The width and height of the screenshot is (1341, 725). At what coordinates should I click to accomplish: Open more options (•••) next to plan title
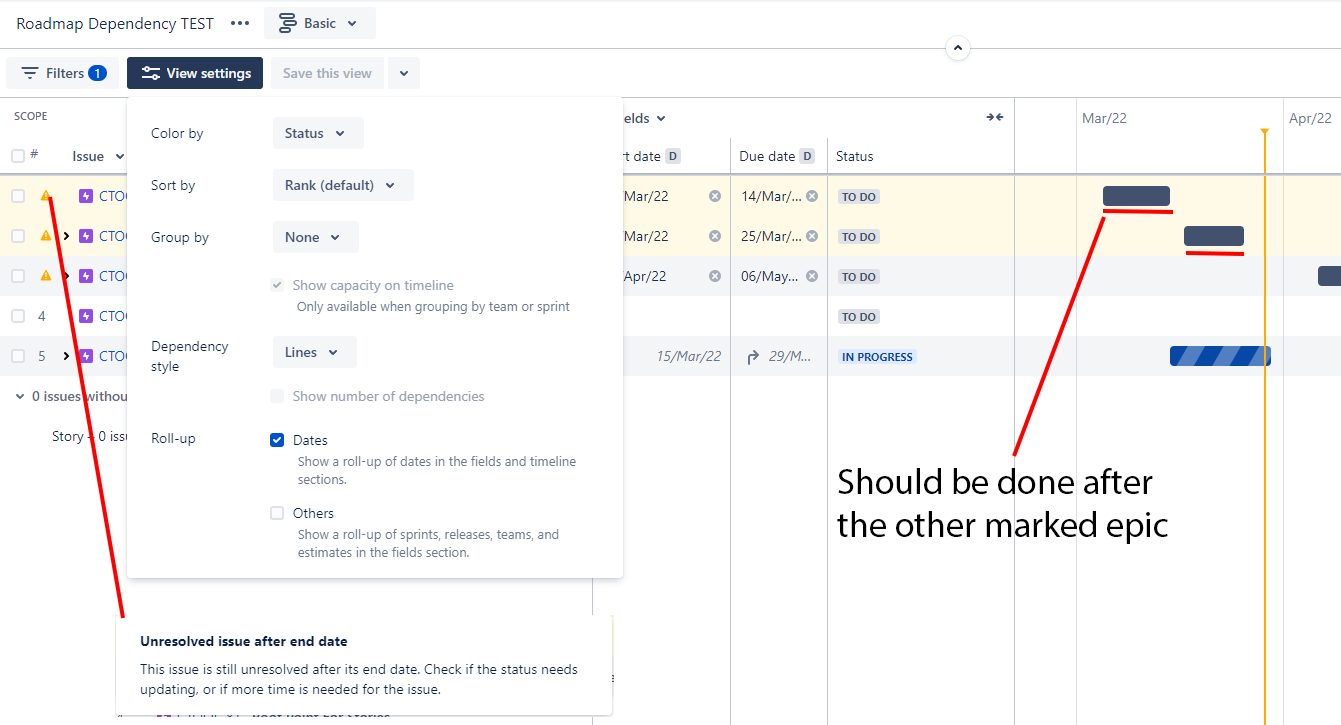tap(239, 23)
